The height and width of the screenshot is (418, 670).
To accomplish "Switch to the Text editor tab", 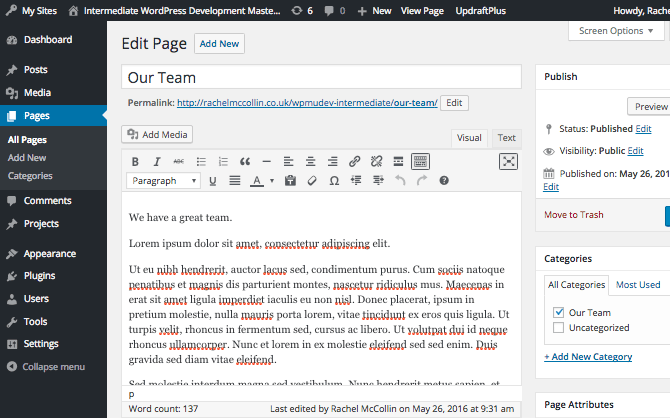I will pyautogui.click(x=507, y=138).
